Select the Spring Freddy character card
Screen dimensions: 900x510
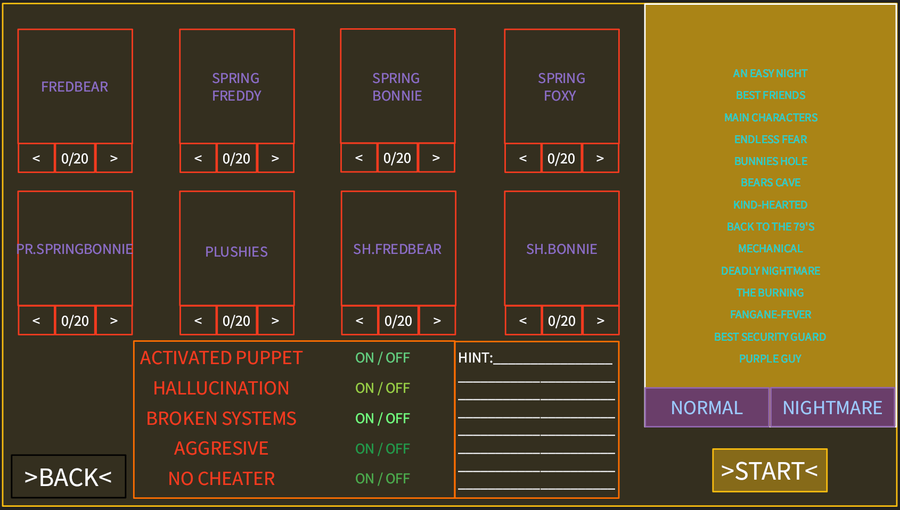237,86
